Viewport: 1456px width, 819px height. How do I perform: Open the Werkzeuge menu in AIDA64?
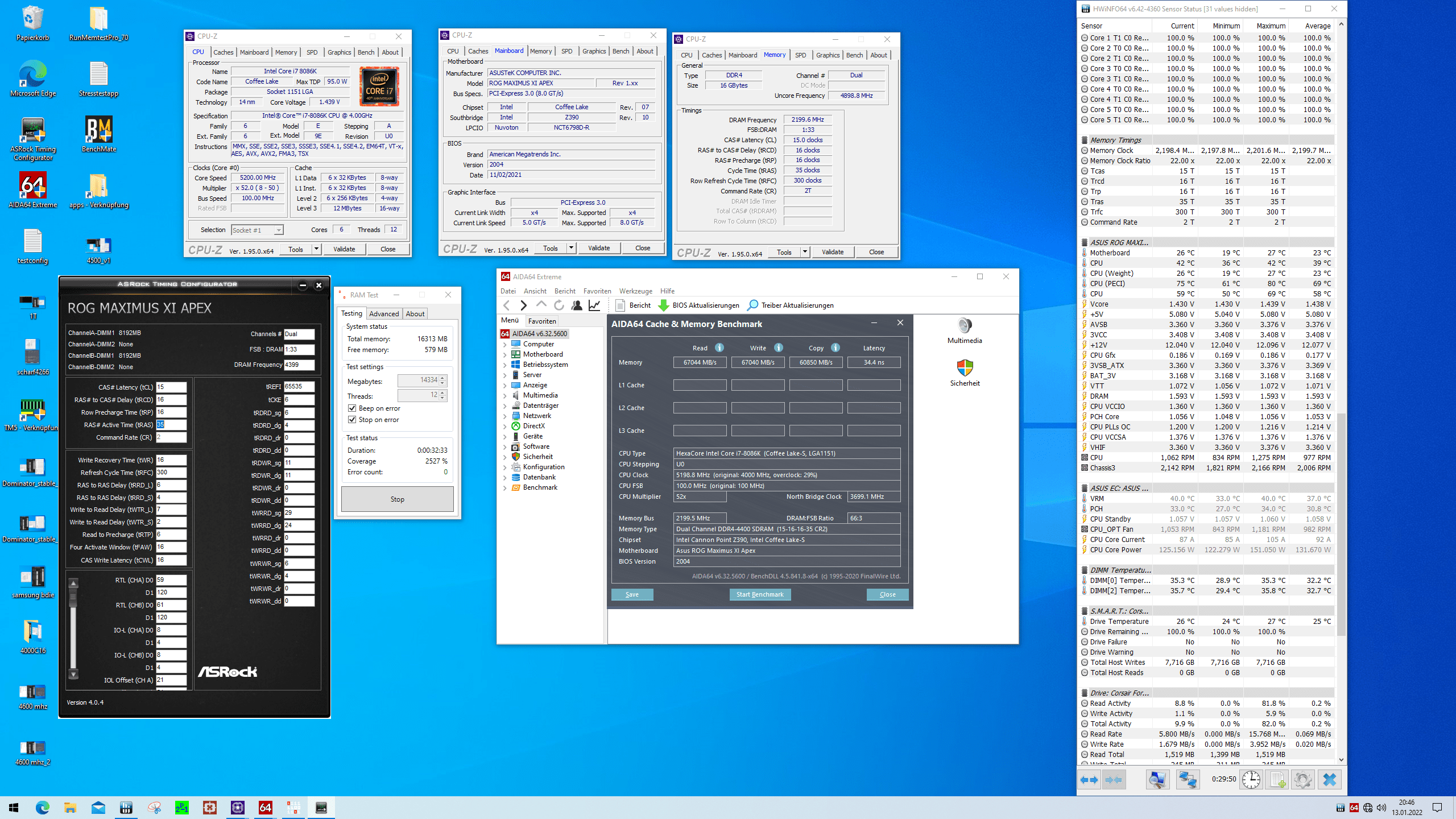click(635, 291)
